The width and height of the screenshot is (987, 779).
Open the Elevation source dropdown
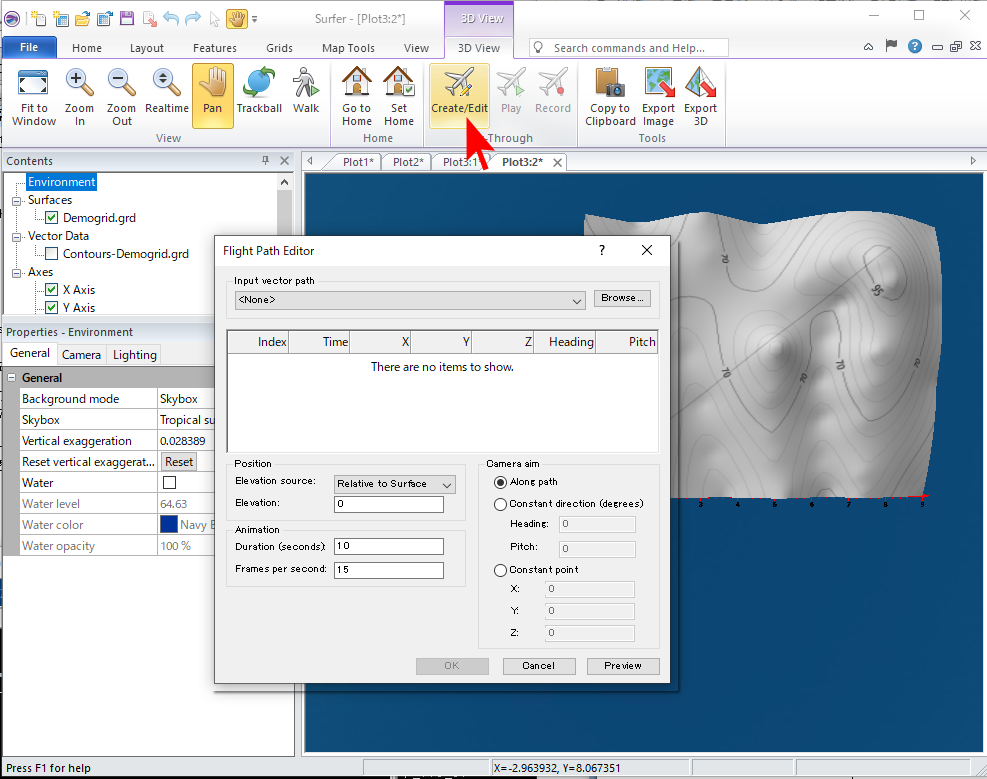[446, 484]
